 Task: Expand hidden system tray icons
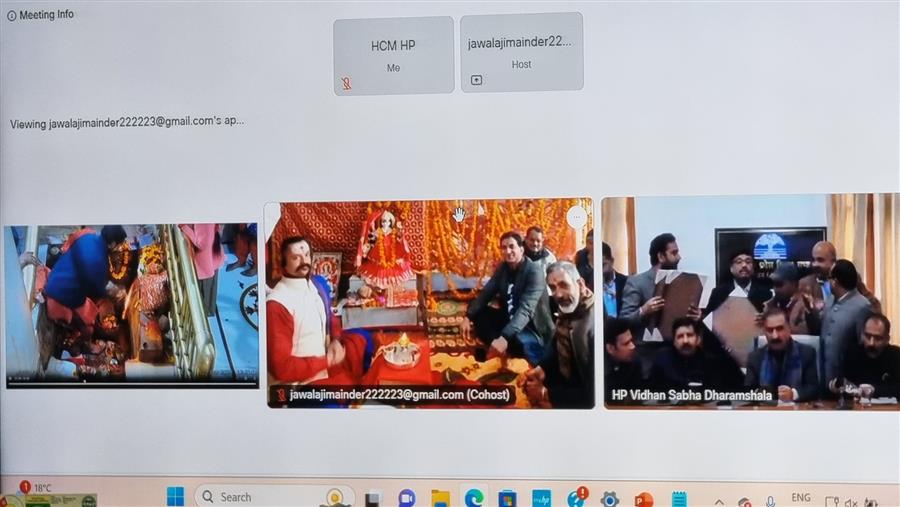719,502
